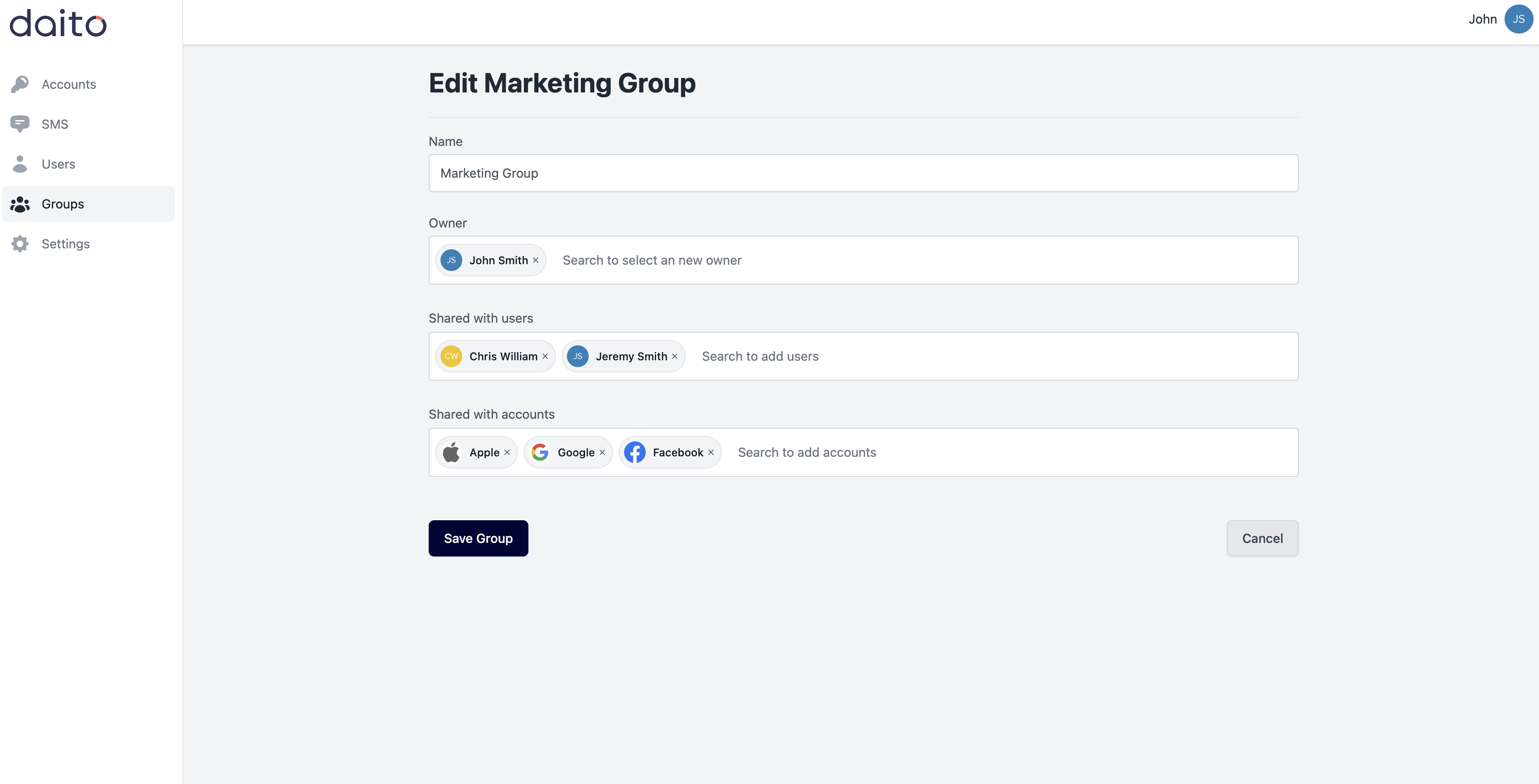
Task: Click the SMS chat bubble icon
Action: [20, 124]
